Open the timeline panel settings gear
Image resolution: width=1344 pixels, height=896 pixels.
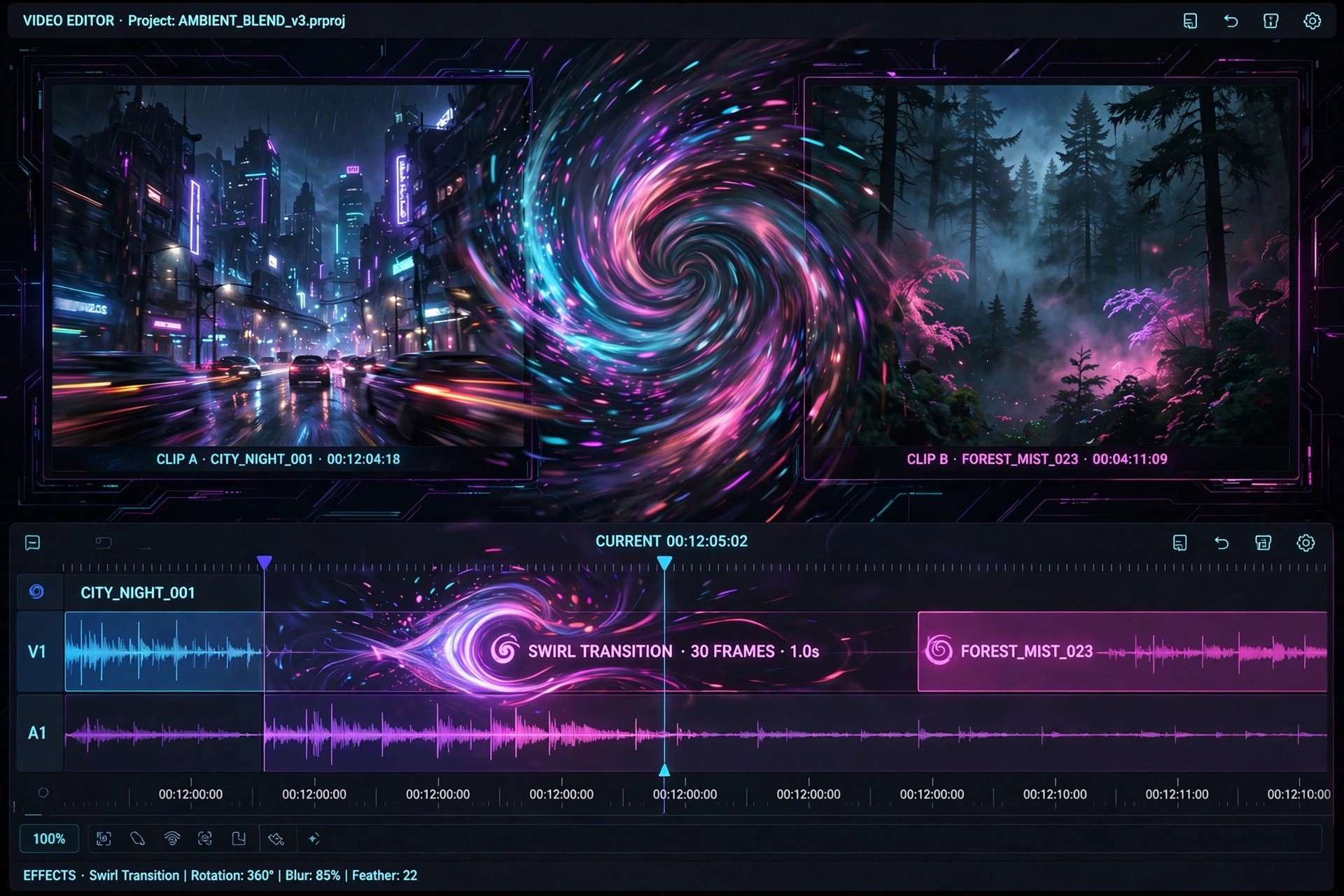(x=1305, y=542)
